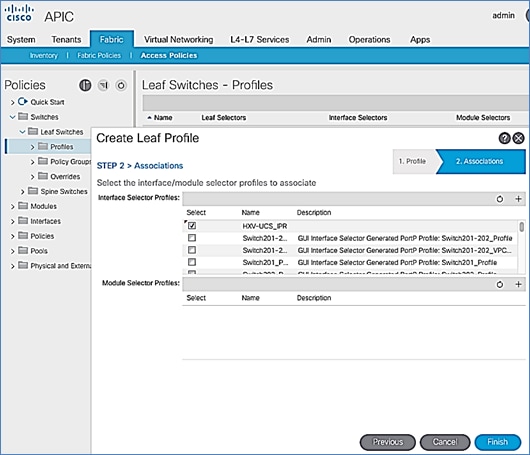
Task: Expand the Profiles tree node
Action: click(32, 147)
